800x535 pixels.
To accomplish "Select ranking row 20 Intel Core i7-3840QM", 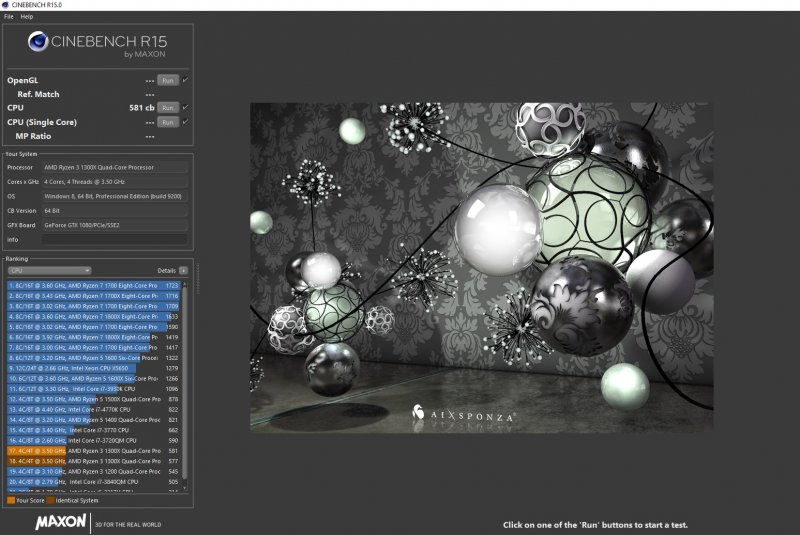I will pyautogui.click(x=93, y=482).
